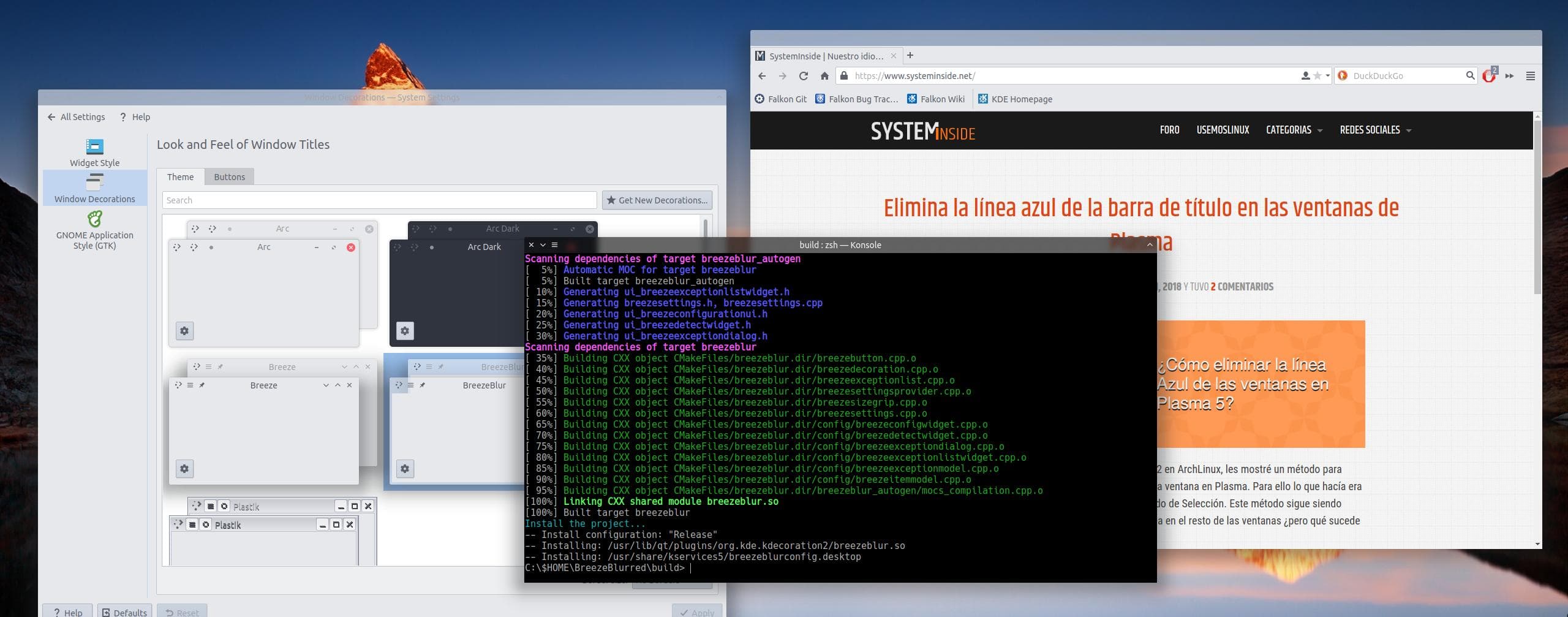Open the FORO menu on SystemInside
Image resolution: width=1568 pixels, height=617 pixels.
(x=1169, y=129)
